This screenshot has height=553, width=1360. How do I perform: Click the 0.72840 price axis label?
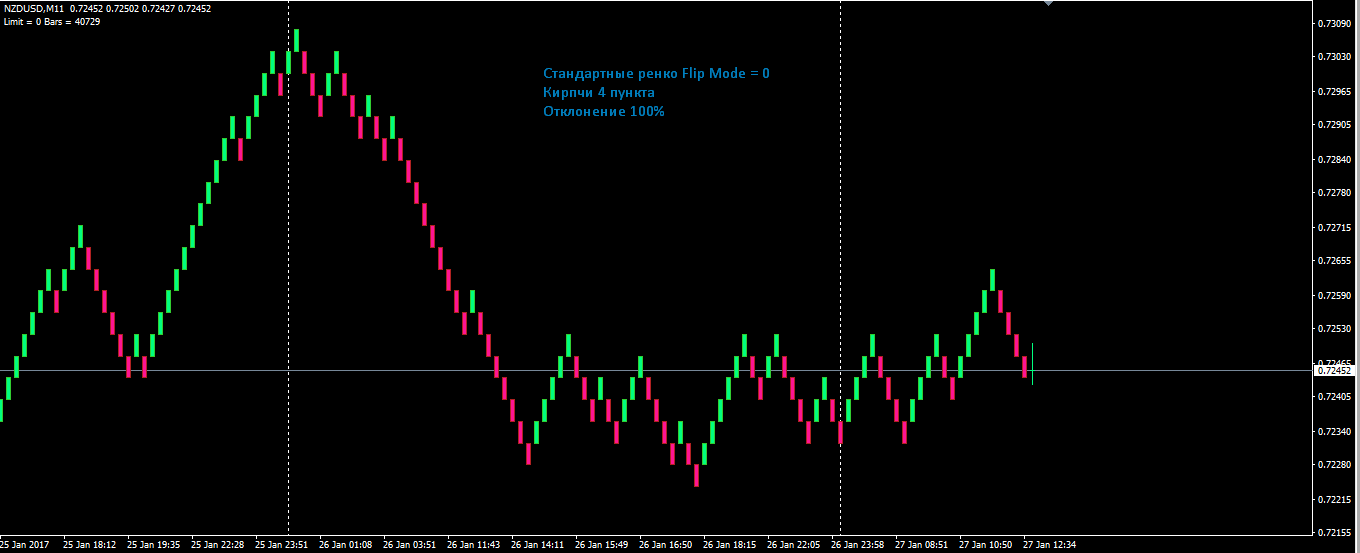(1334, 159)
